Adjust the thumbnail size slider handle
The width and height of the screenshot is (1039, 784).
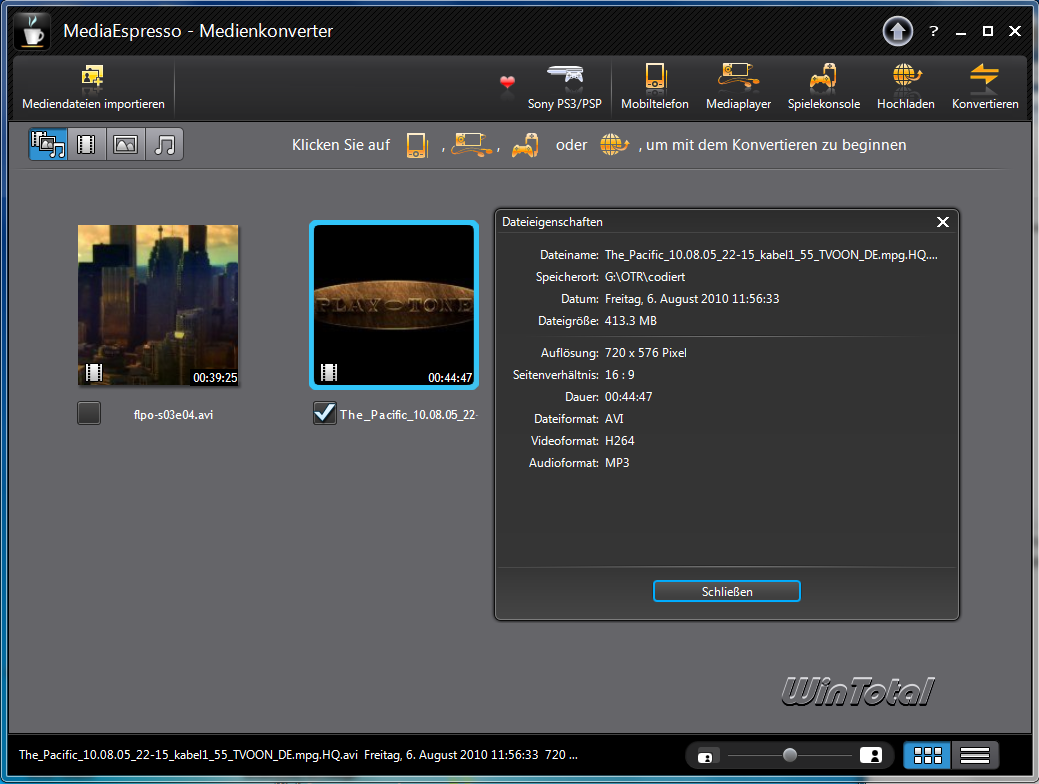pos(790,755)
